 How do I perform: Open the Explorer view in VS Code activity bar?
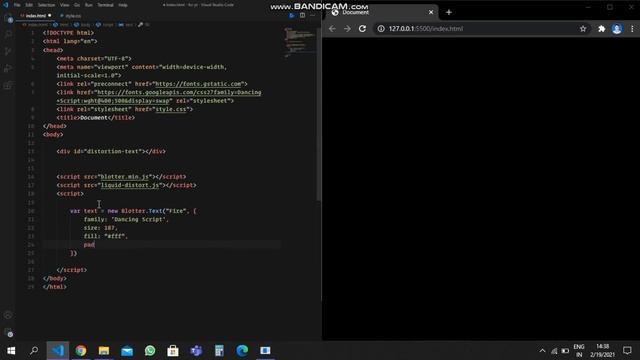click(x=9, y=19)
